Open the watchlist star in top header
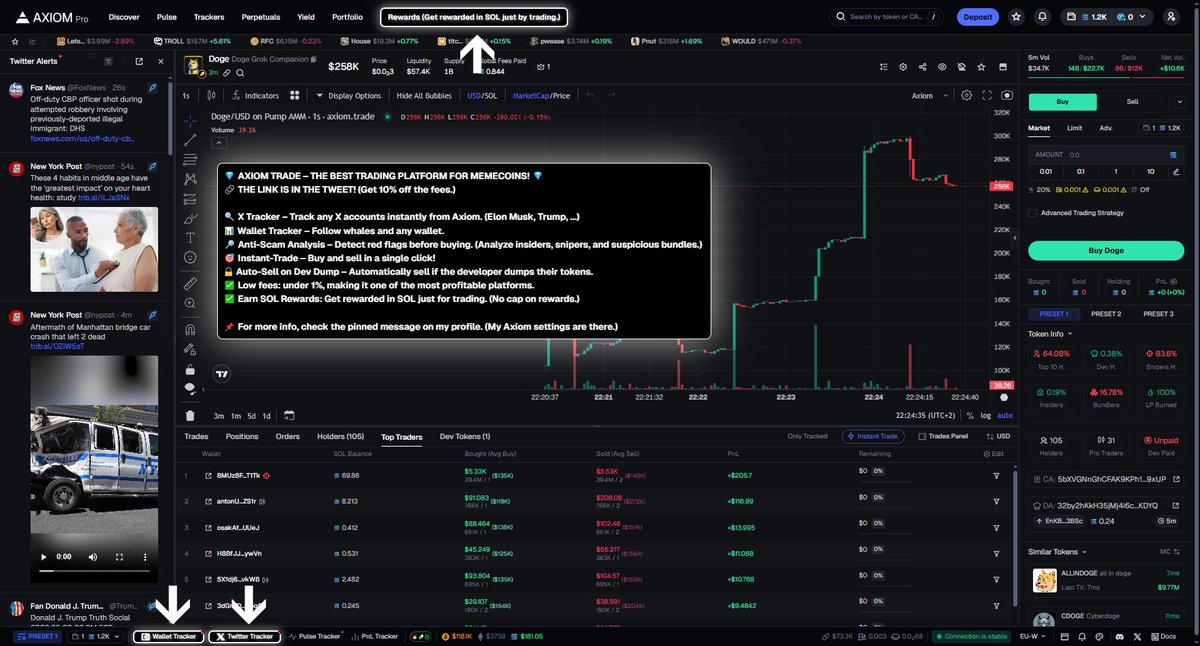The width and height of the screenshot is (1200, 646). [x=1016, y=17]
